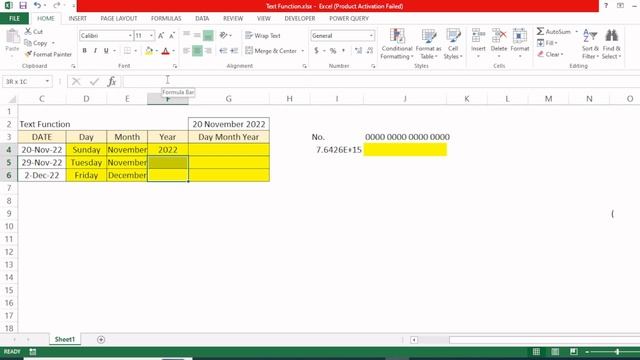Apply Percent style
This screenshot has height=360, width=640.
(x=333, y=51)
